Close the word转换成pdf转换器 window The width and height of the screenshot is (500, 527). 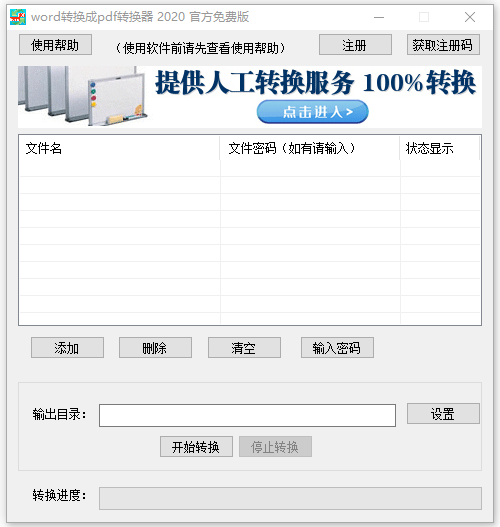pos(470,17)
